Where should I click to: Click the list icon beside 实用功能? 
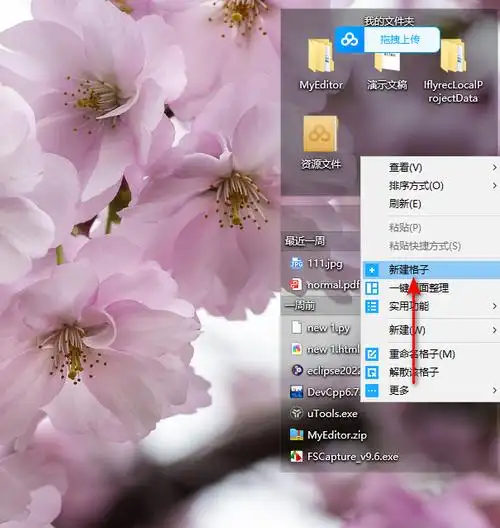click(372, 307)
